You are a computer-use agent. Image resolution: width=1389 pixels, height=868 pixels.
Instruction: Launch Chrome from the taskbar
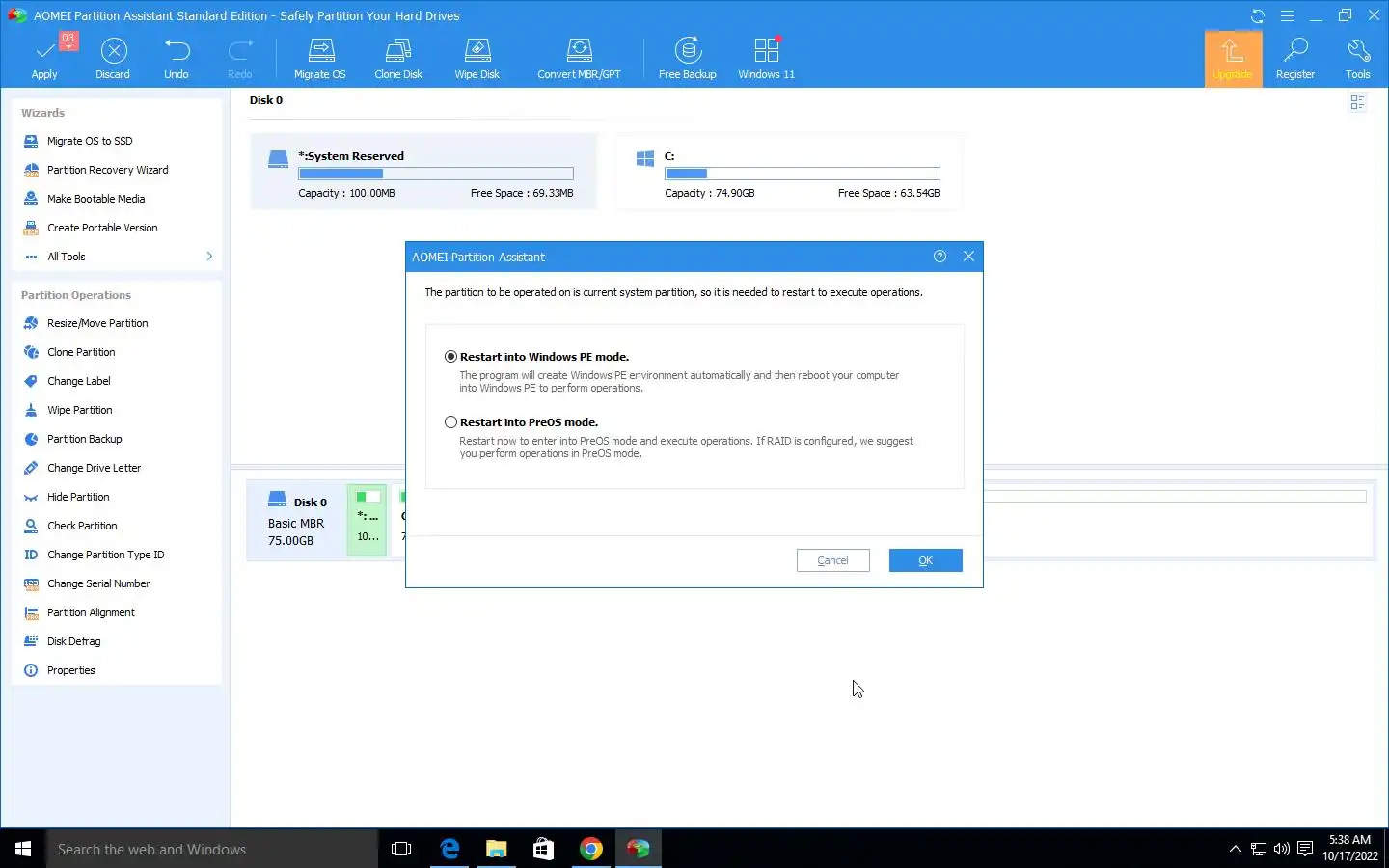tap(591, 849)
